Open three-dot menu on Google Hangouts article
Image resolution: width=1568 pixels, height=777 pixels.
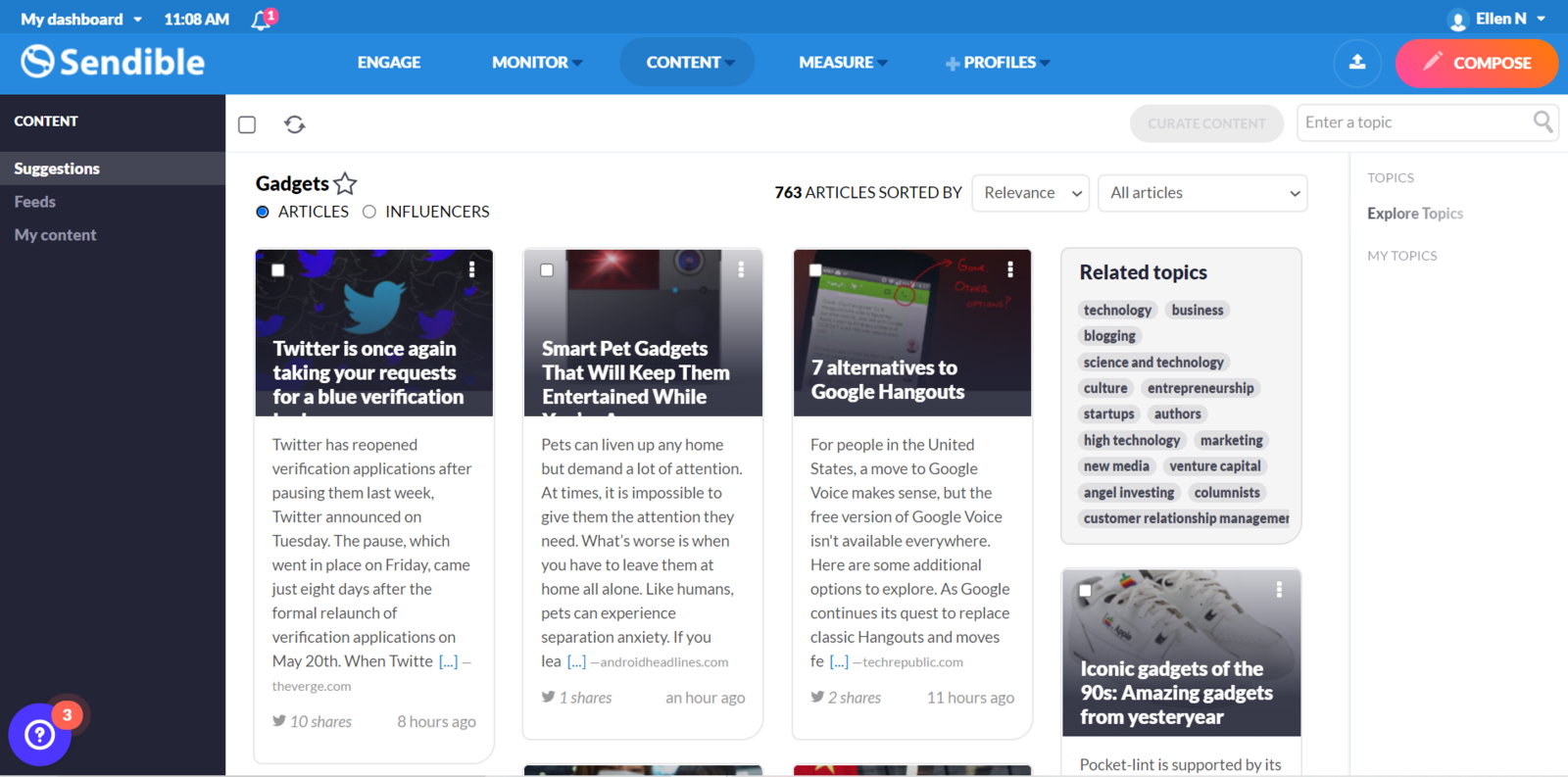tap(1010, 269)
